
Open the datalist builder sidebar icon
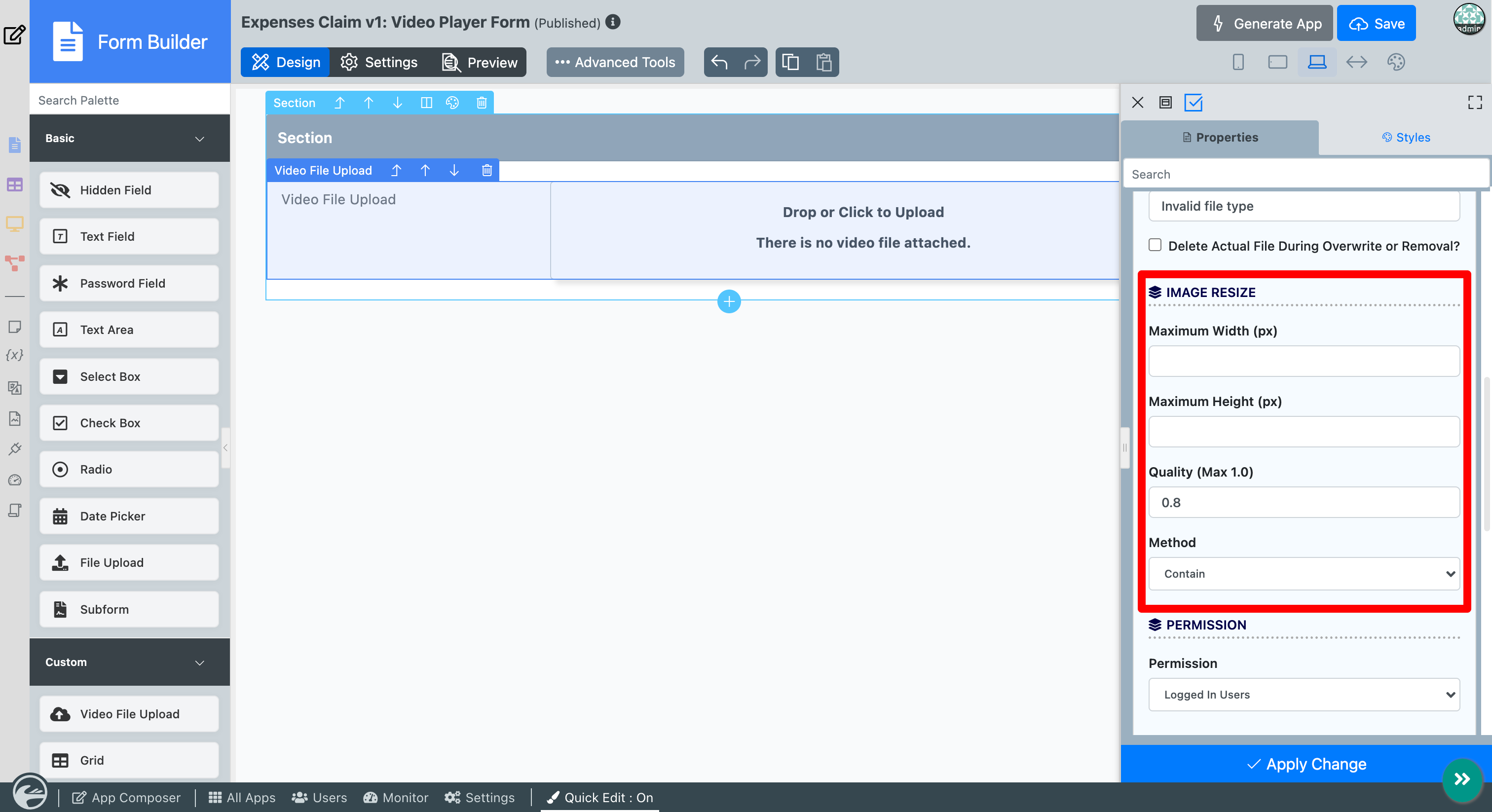pos(14,185)
